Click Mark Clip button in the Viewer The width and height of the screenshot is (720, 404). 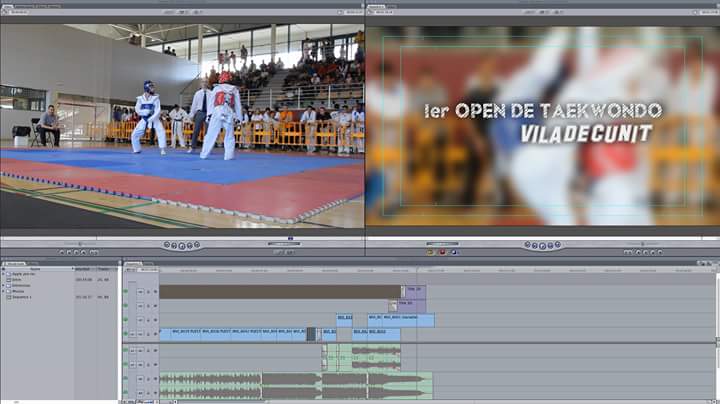(x=69, y=252)
